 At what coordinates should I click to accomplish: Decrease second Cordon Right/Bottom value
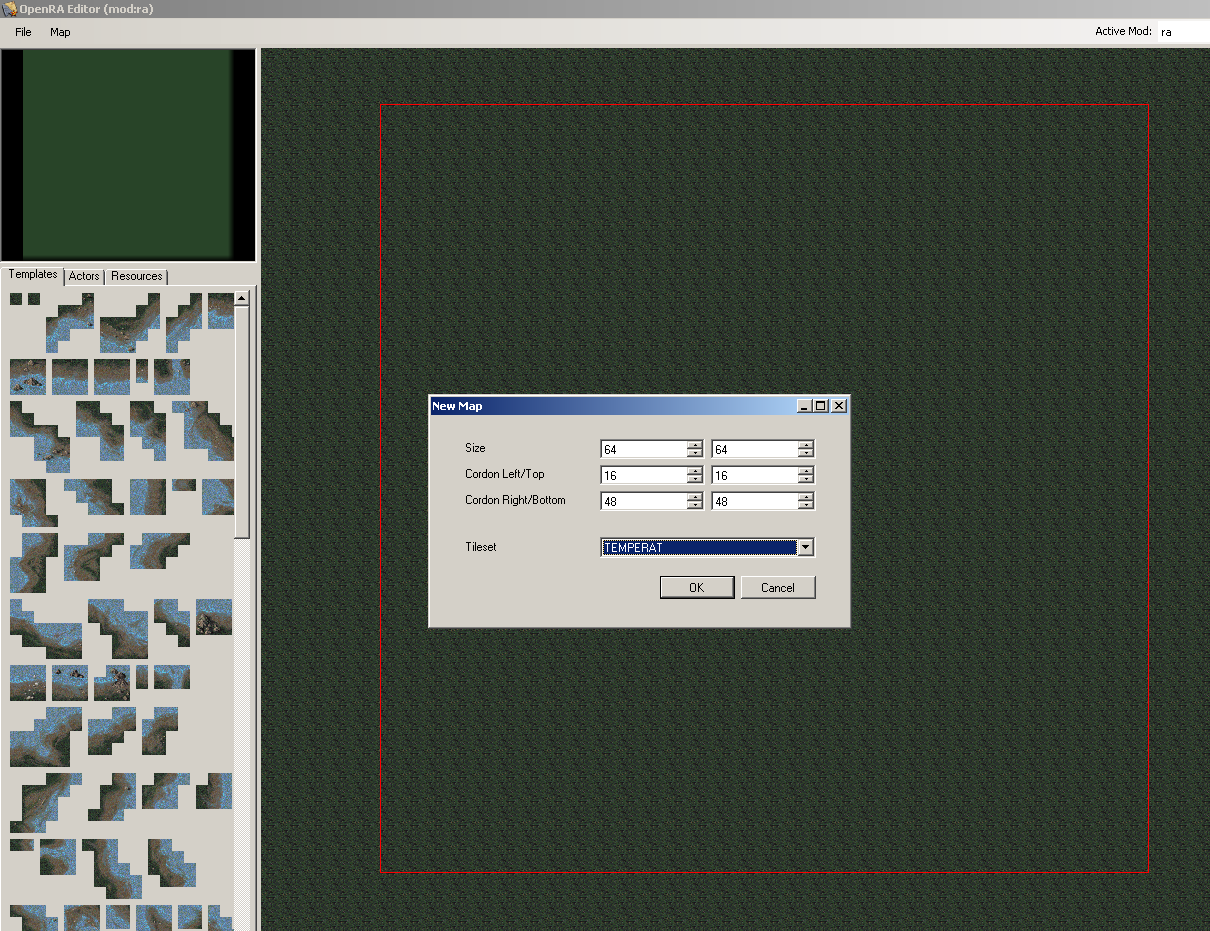806,505
